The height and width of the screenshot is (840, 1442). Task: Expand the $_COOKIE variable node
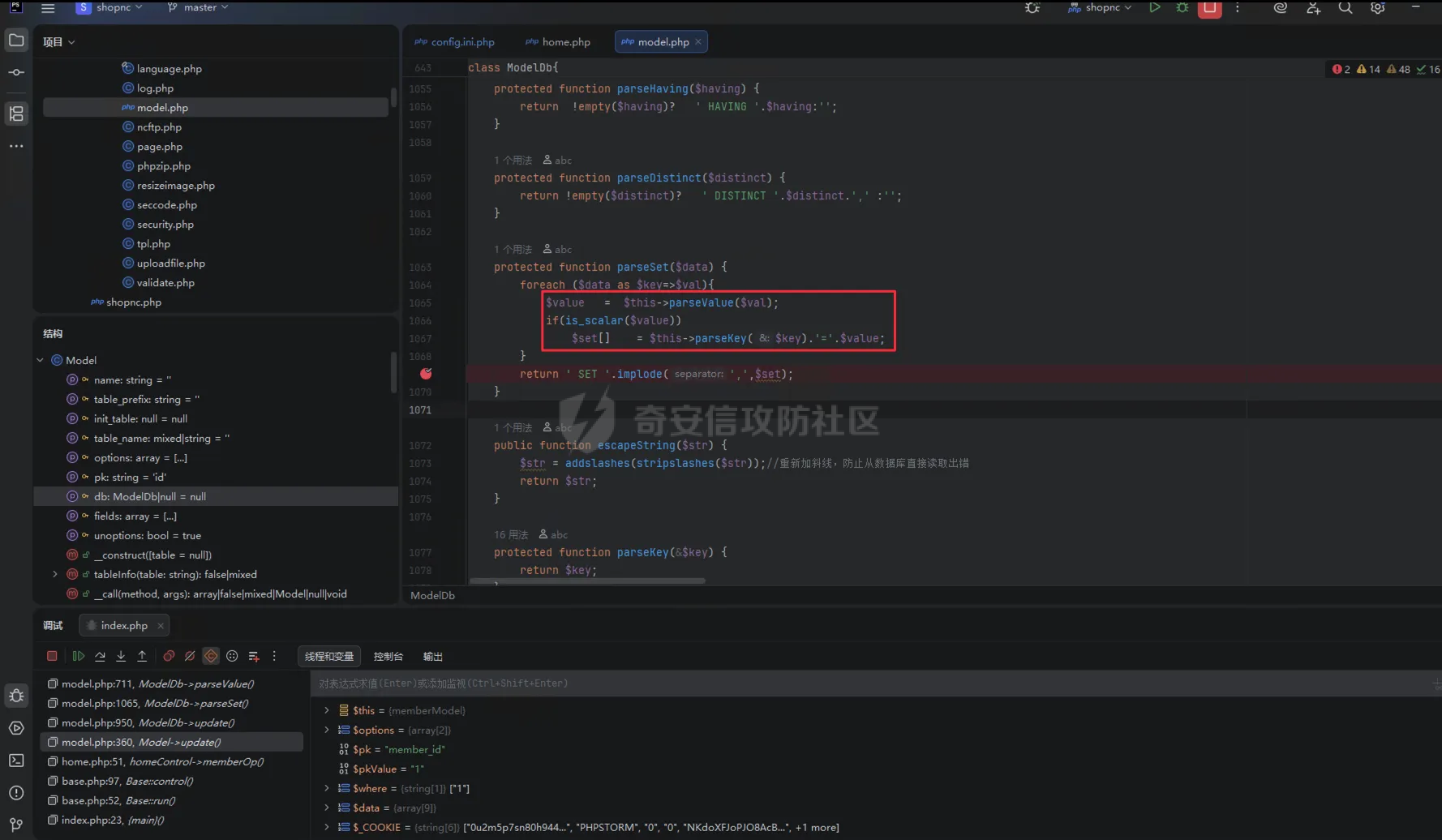[x=327, y=827]
